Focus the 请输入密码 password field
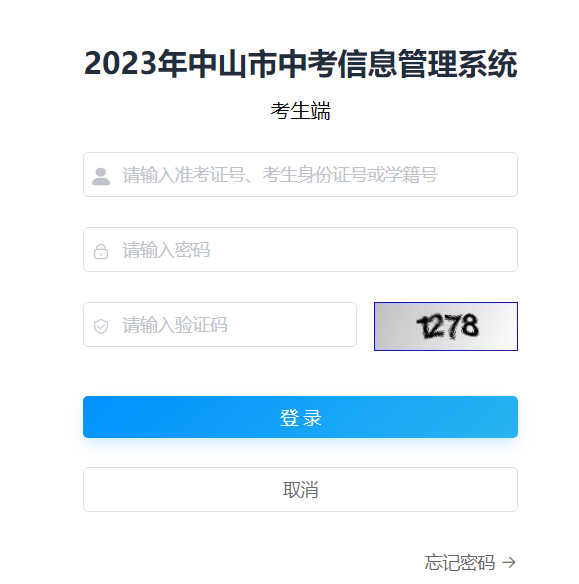Screen dimensions: 579x584 300,250
